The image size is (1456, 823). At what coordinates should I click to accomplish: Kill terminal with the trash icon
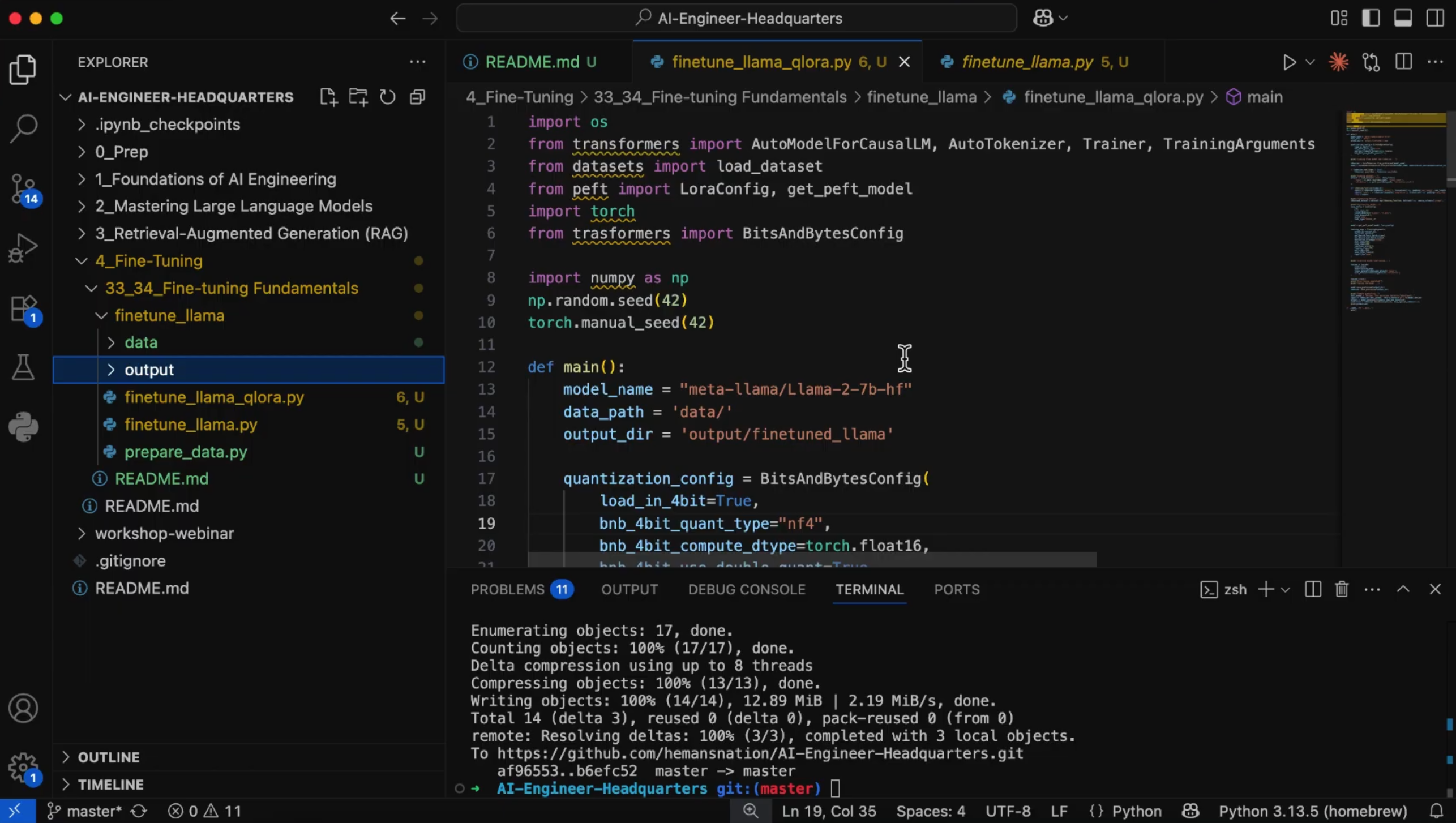pyautogui.click(x=1342, y=589)
